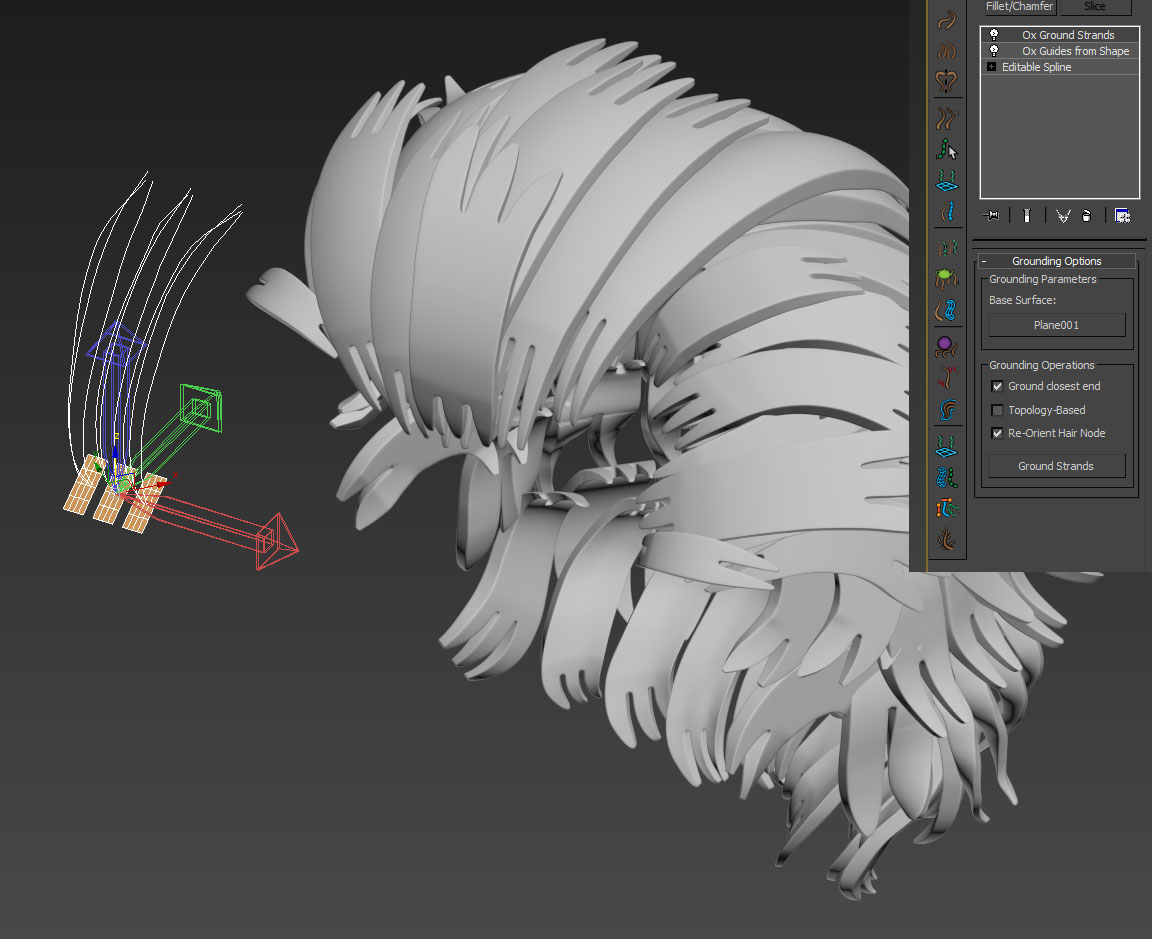
Task: Click Remove modifier trash icon
Action: pyautogui.click(x=1086, y=215)
